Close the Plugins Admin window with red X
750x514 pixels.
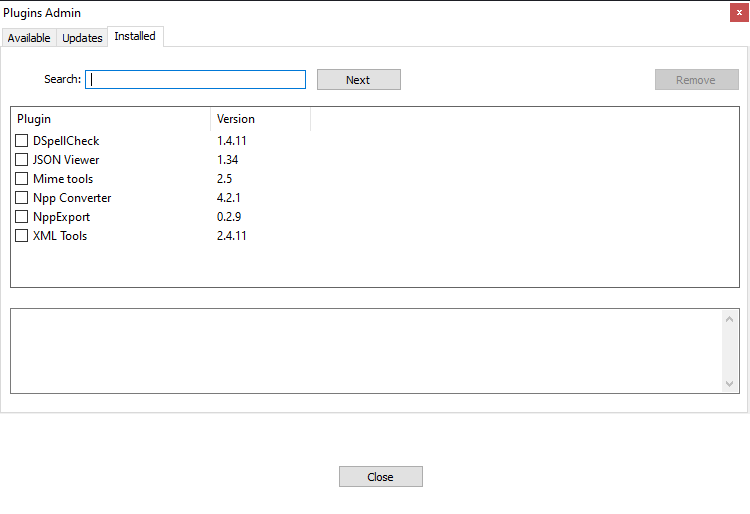tap(739, 13)
